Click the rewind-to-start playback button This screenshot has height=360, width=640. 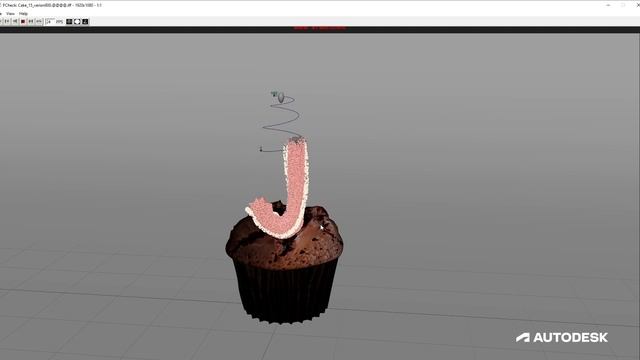tap(7, 21)
